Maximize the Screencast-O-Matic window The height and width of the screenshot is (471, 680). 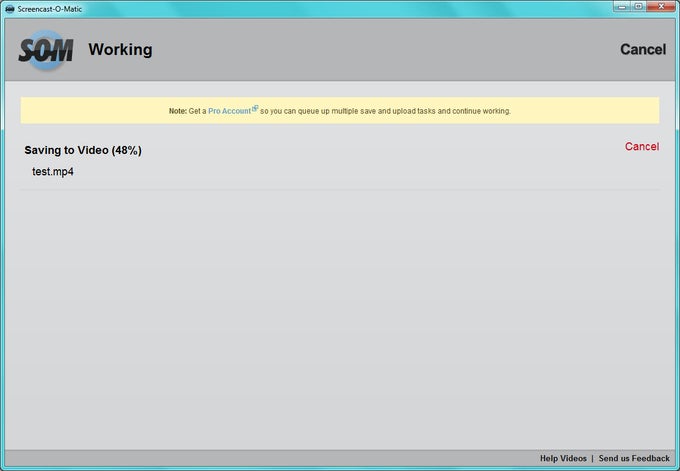[x=638, y=7]
